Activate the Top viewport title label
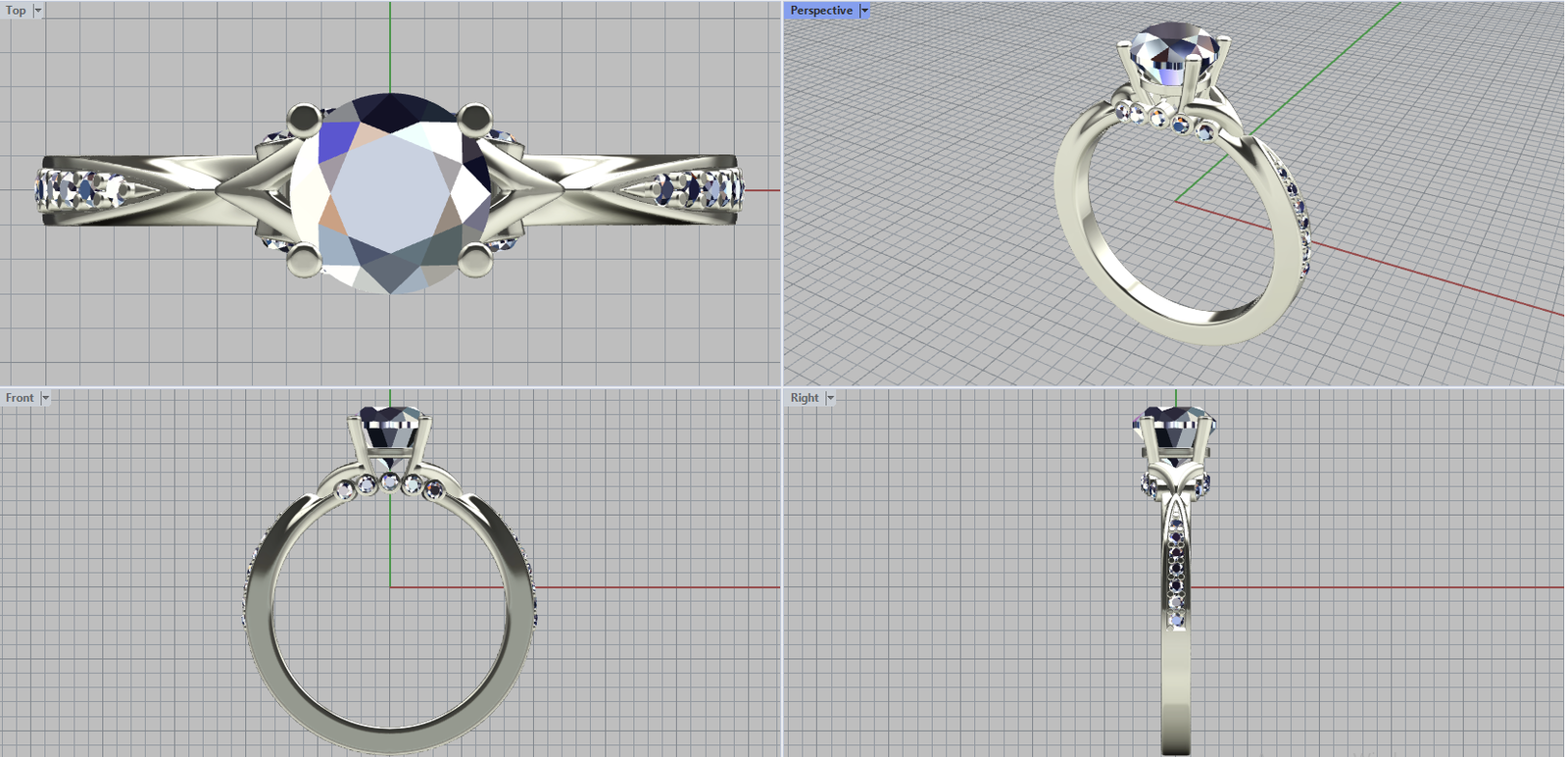 (17, 11)
